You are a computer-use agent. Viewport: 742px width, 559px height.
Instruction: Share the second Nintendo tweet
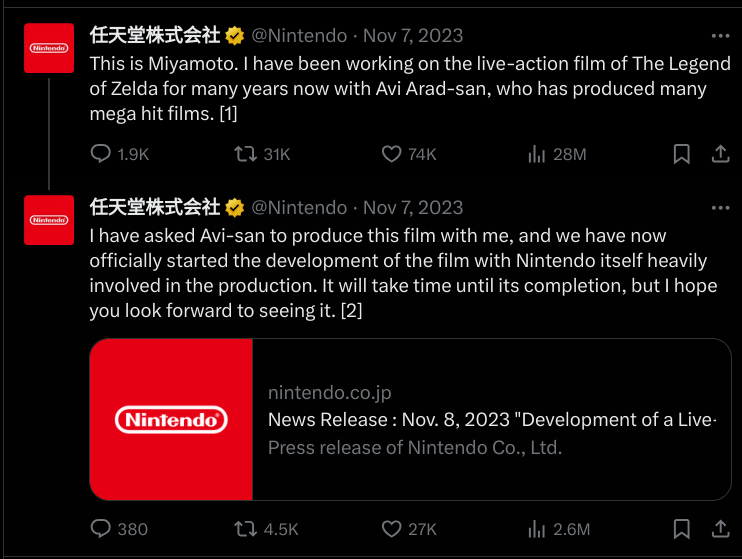(719, 529)
